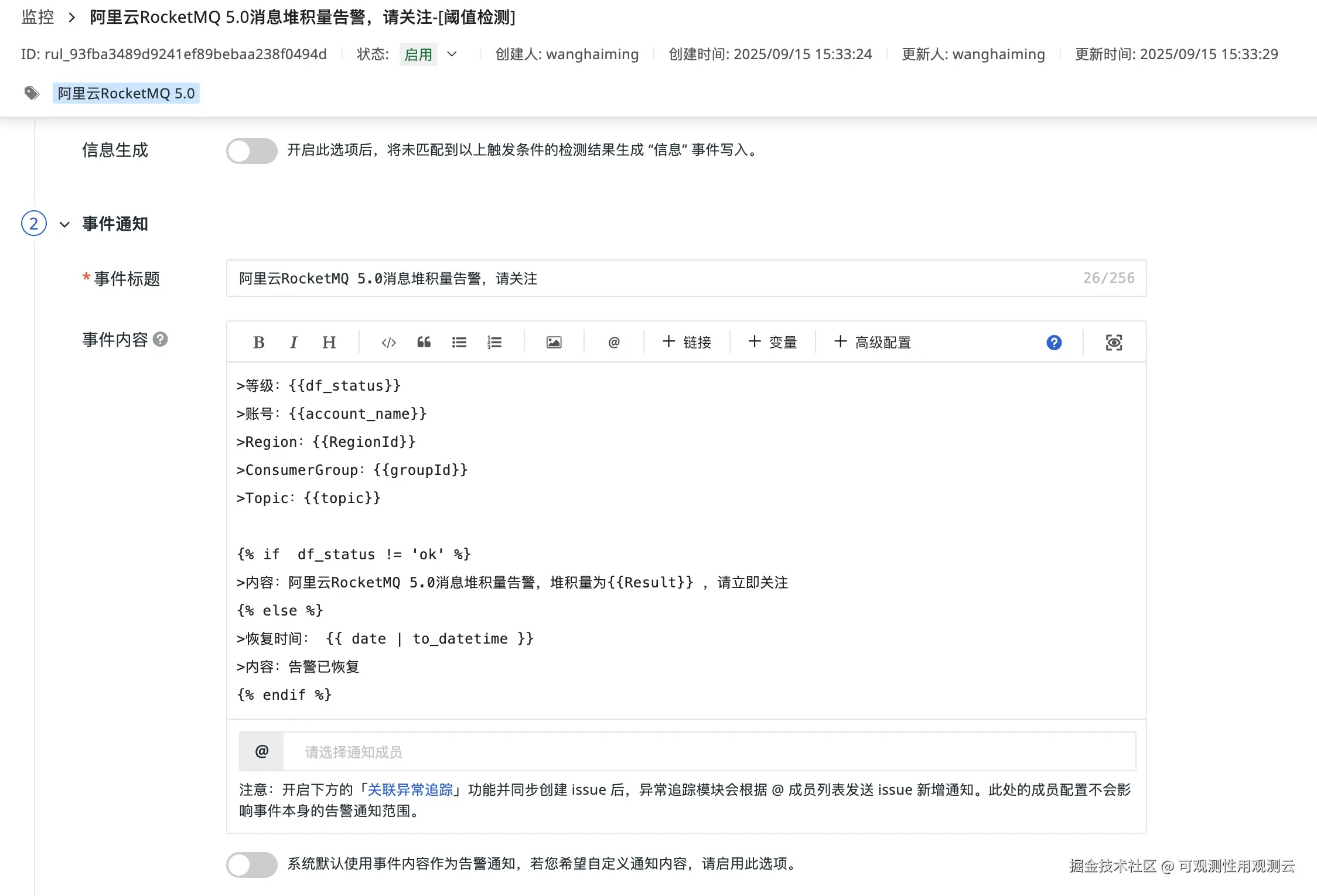Enable custom notification content toggle
The image size is (1317, 896).
click(x=252, y=864)
